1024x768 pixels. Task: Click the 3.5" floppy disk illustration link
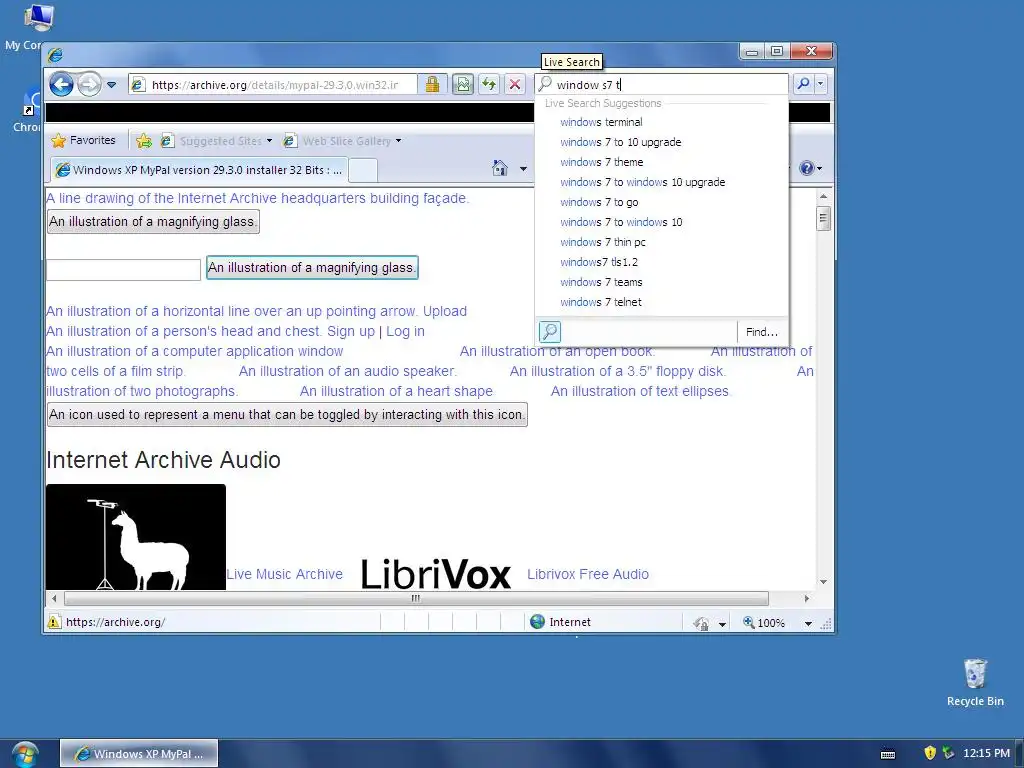click(x=618, y=371)
